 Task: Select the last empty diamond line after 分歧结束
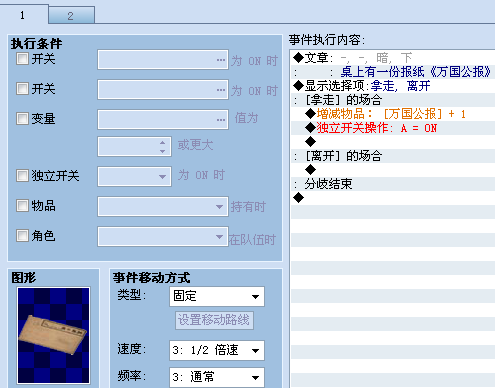click(393, 198)
